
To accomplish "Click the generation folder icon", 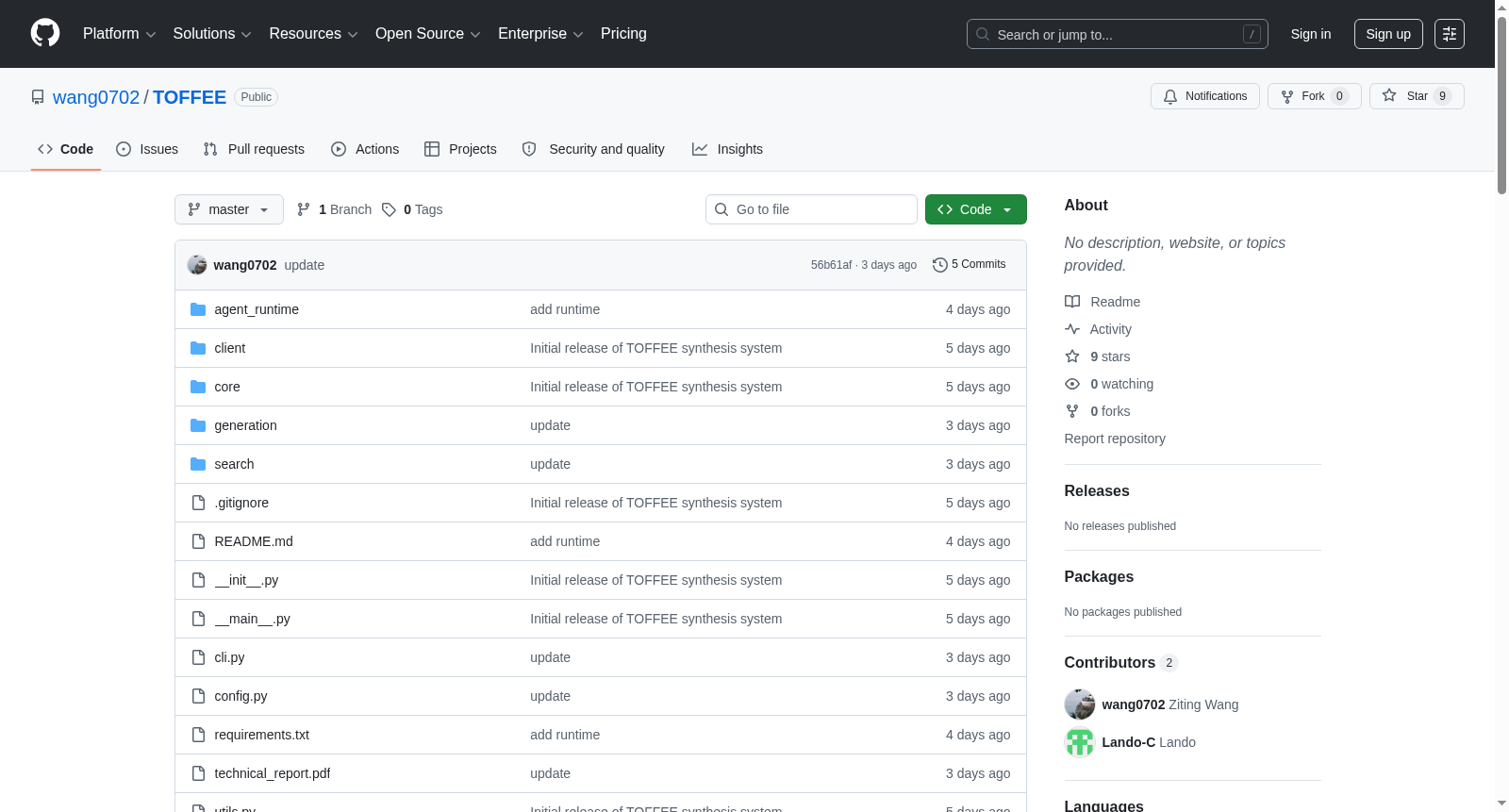I will (198, 425).
